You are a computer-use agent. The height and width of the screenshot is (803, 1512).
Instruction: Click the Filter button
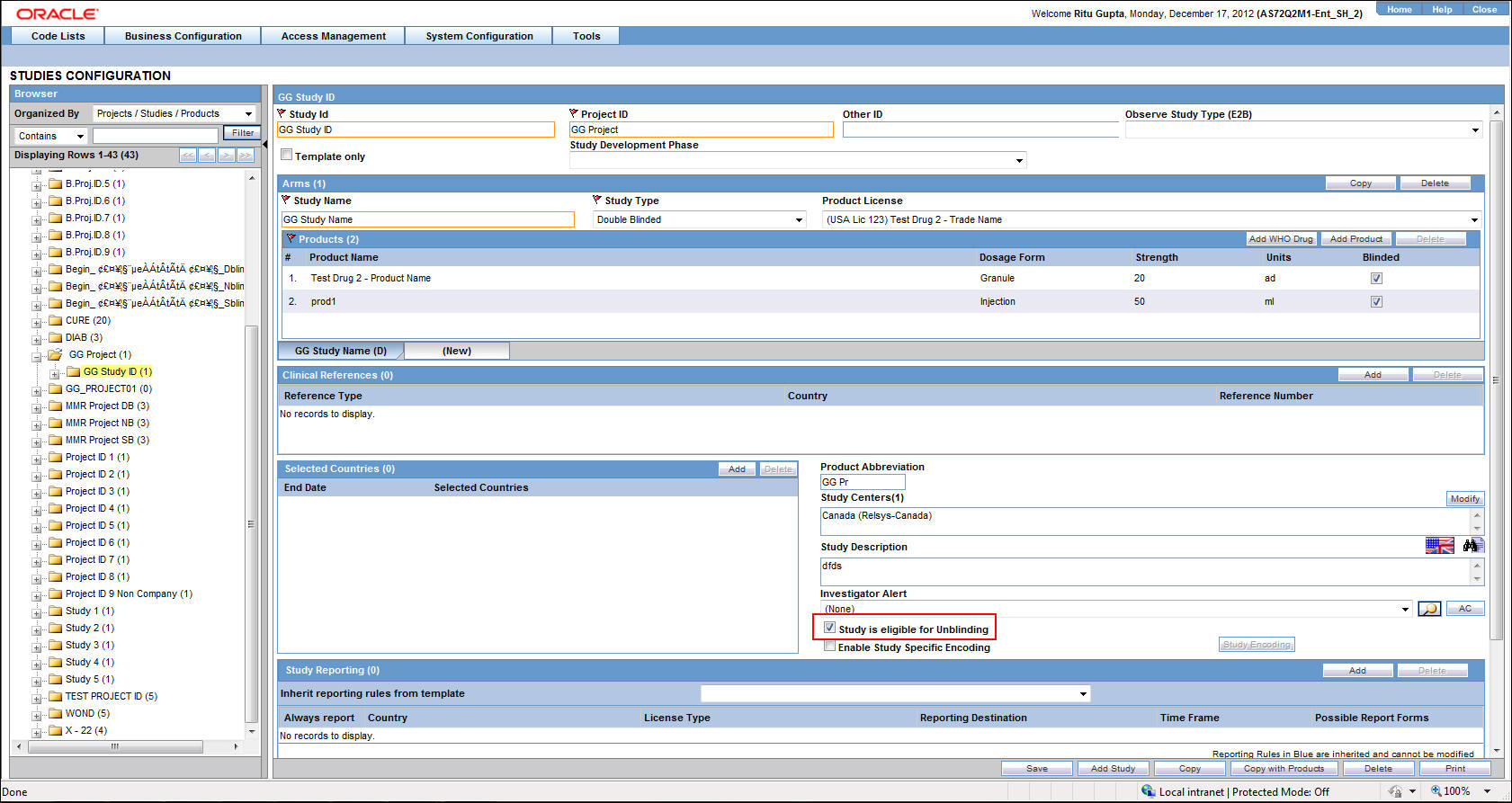[242, 133]
